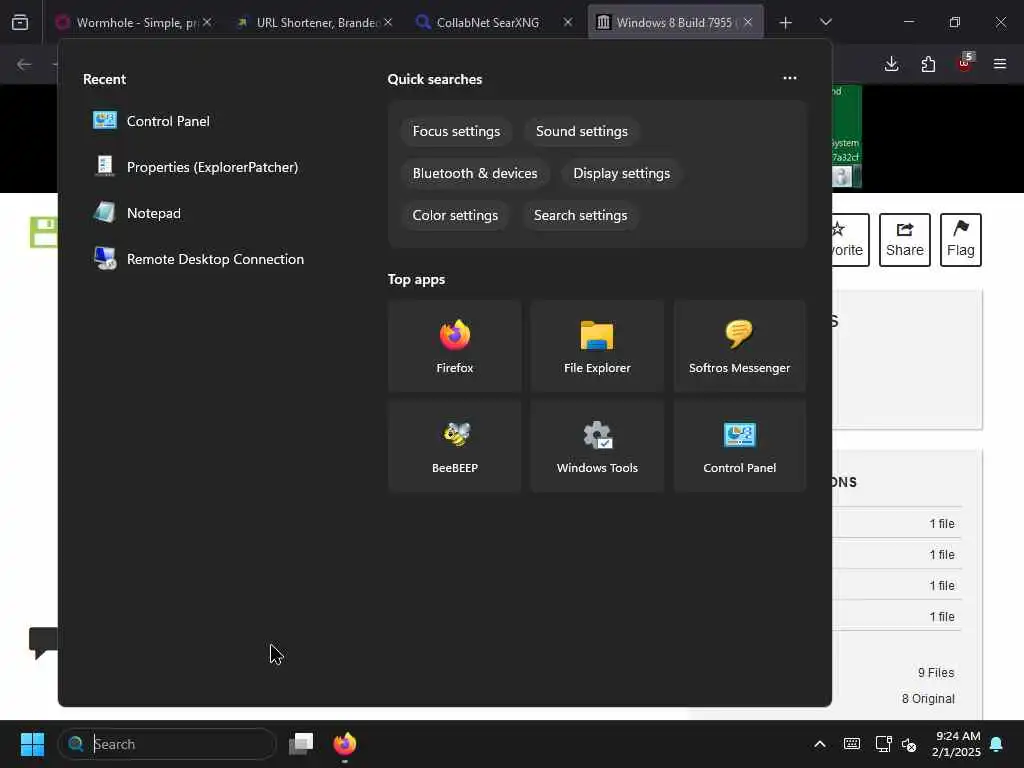Click the uBlock extension icon with badge
This screenshot has width=1024, height=768.
[x=965, y=63]
